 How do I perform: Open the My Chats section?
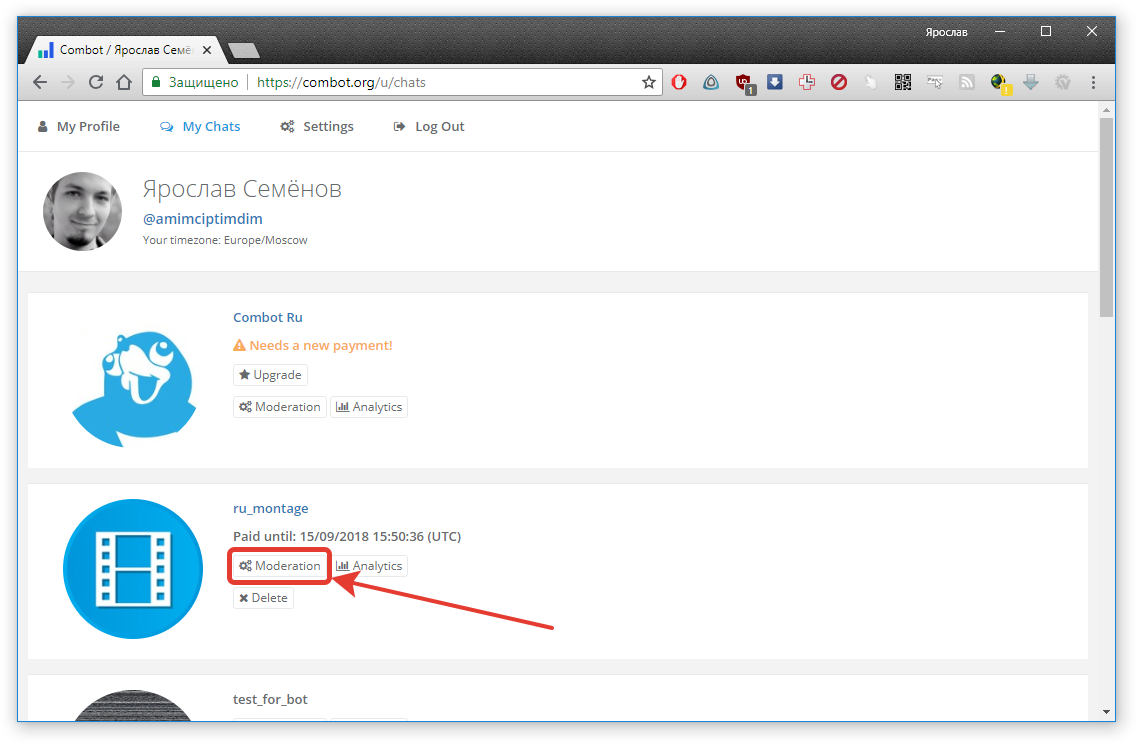(200, 126)
